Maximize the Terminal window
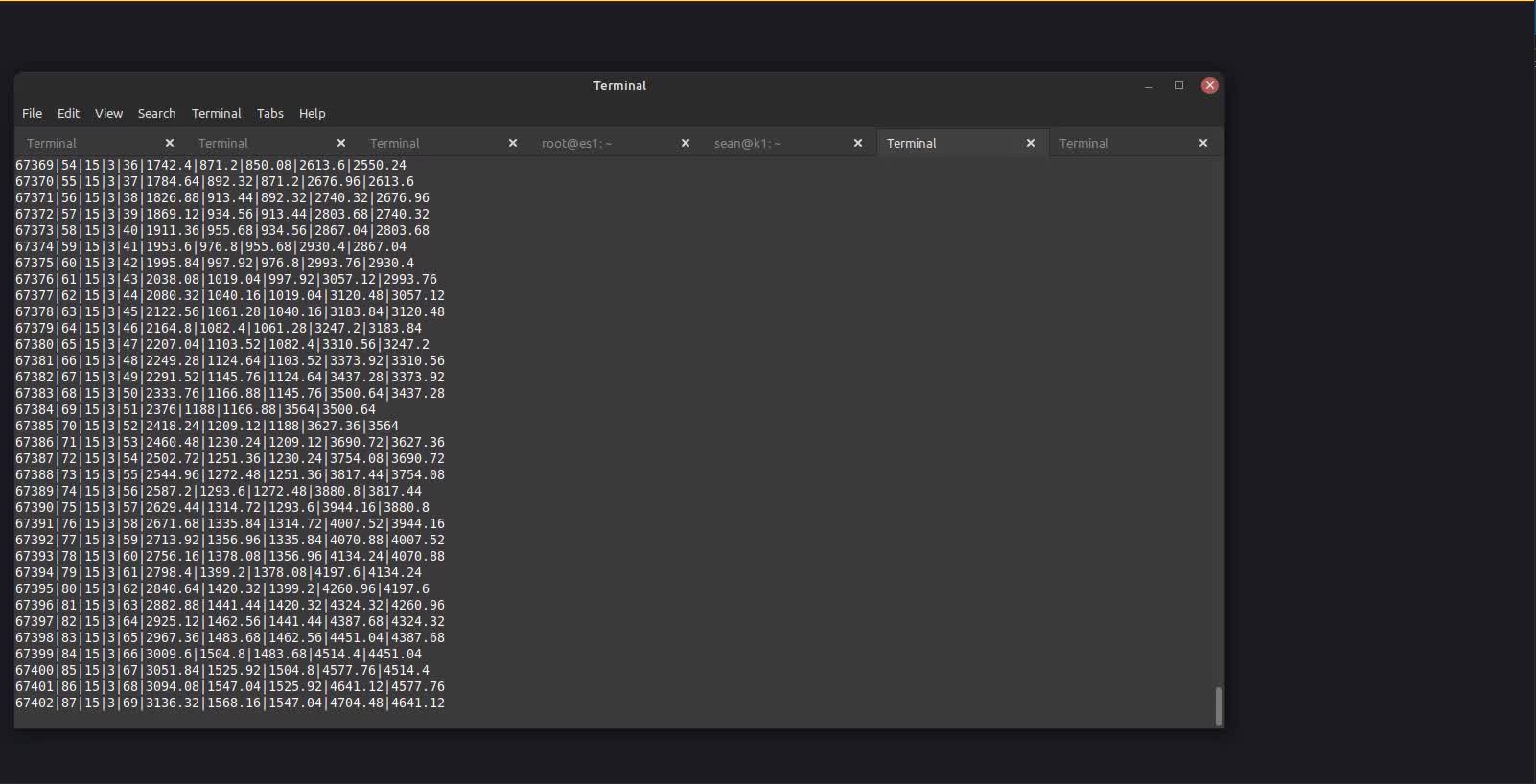This screenshot has height=784, width=1536. 1178,85
